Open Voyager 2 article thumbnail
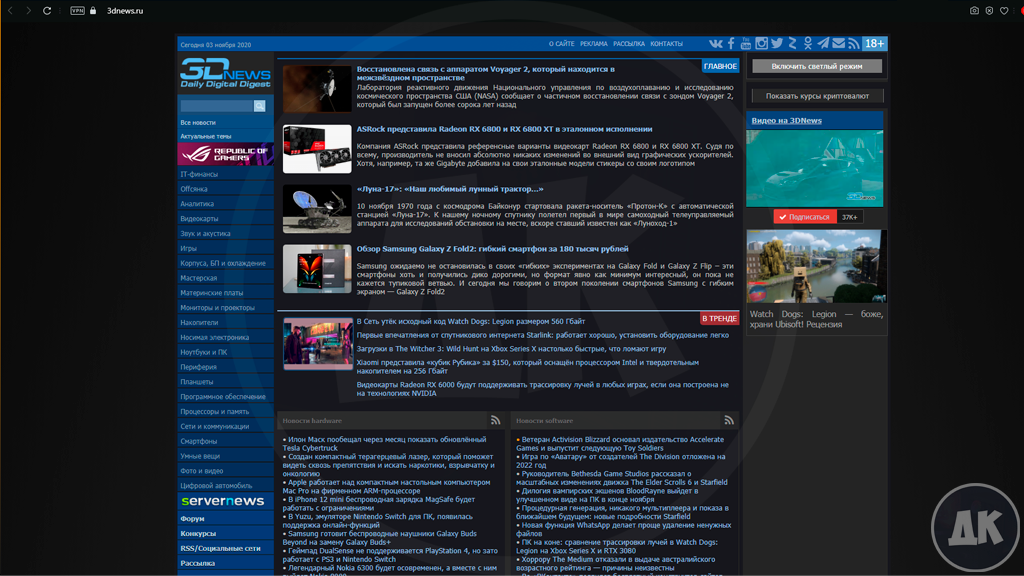 click(x=317, y=89)
